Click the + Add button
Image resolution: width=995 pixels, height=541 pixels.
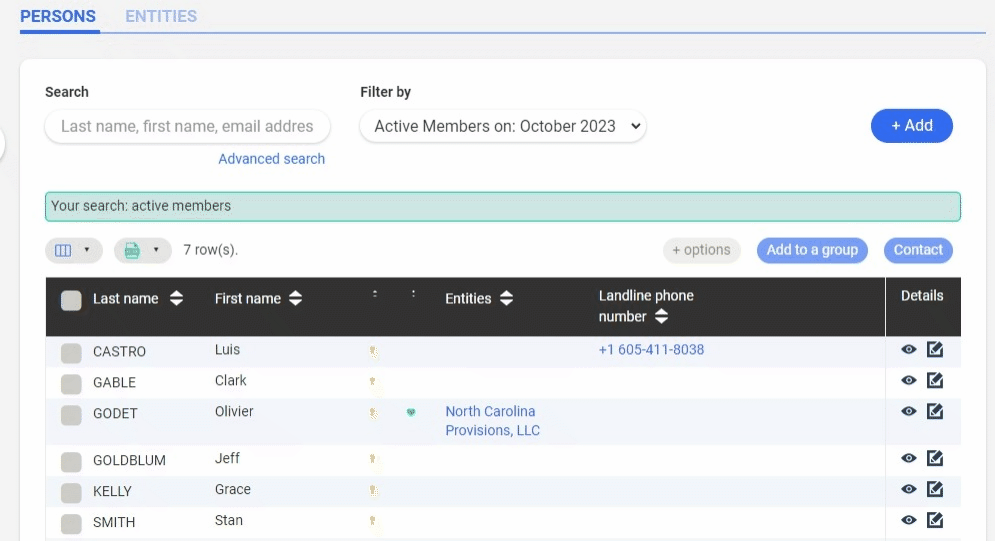tap(912, 126)
